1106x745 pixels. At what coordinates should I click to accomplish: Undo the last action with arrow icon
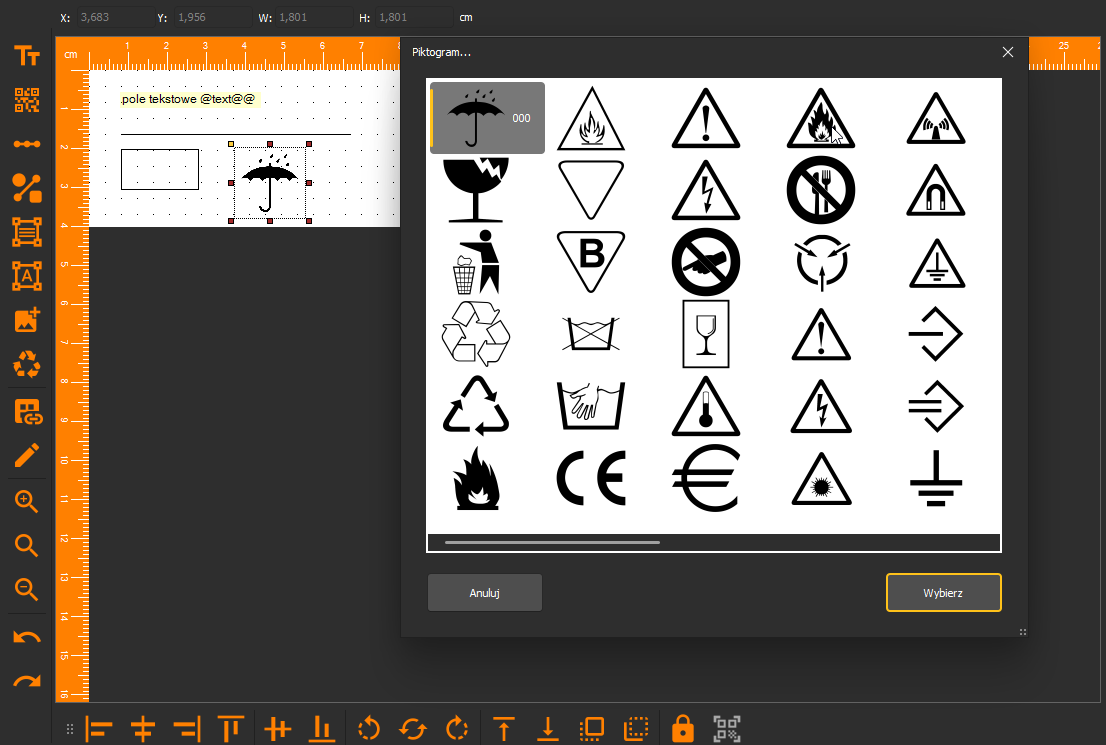(x=27, y=637)
